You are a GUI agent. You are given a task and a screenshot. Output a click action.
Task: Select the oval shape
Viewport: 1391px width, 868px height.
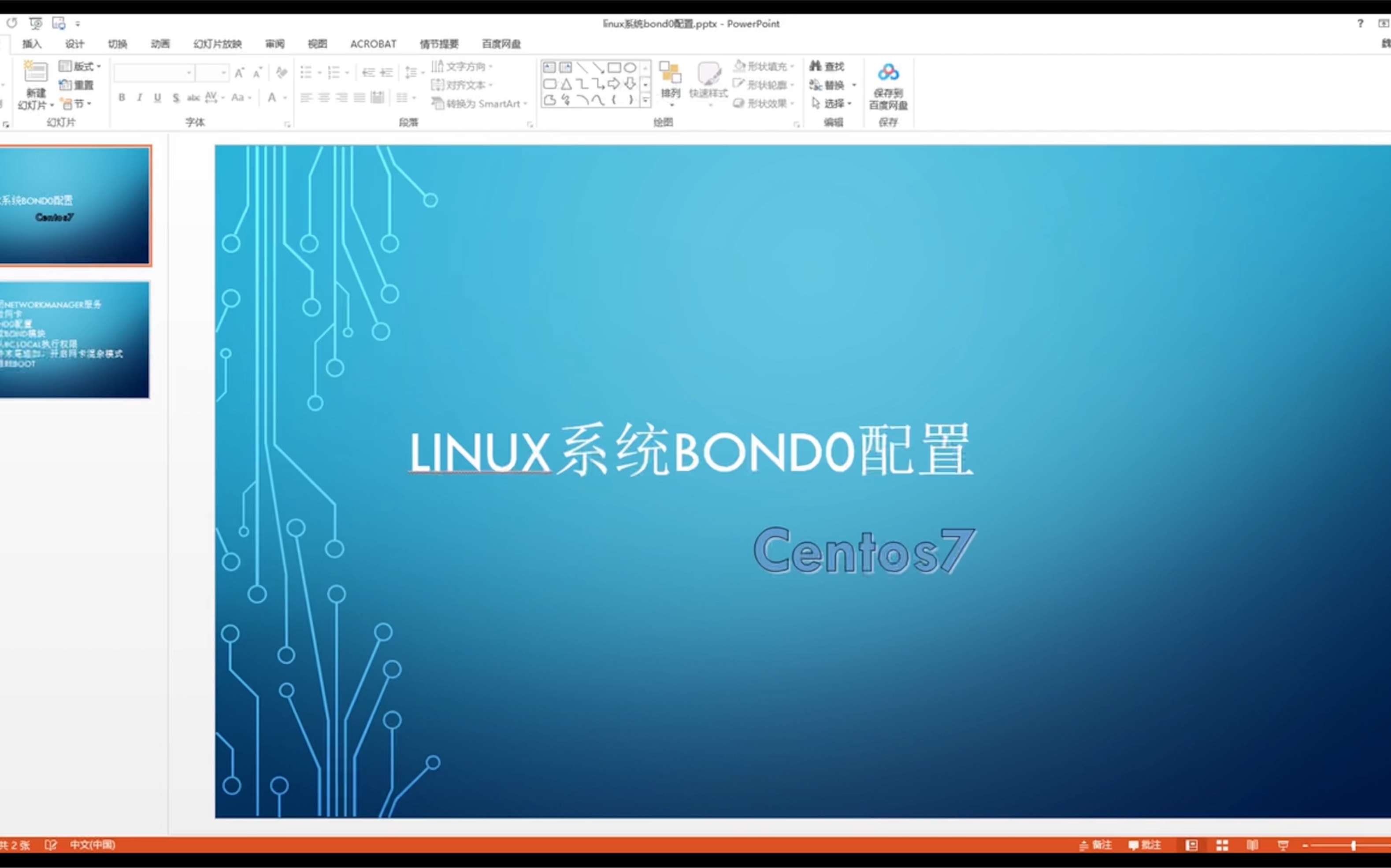pyautogui.click(x=630, y=68)
